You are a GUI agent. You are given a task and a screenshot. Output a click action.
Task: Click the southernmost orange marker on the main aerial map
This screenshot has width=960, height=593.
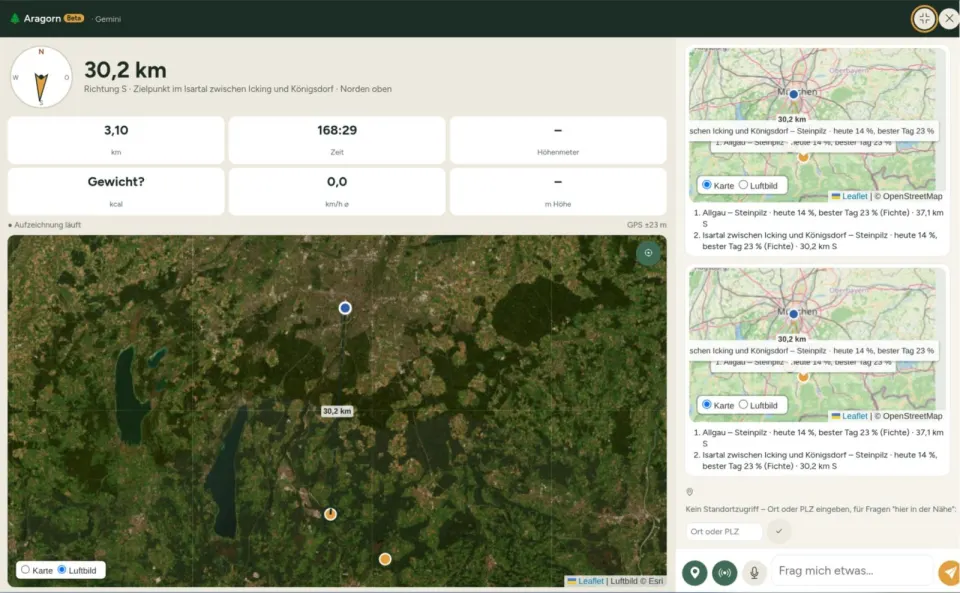384,559
